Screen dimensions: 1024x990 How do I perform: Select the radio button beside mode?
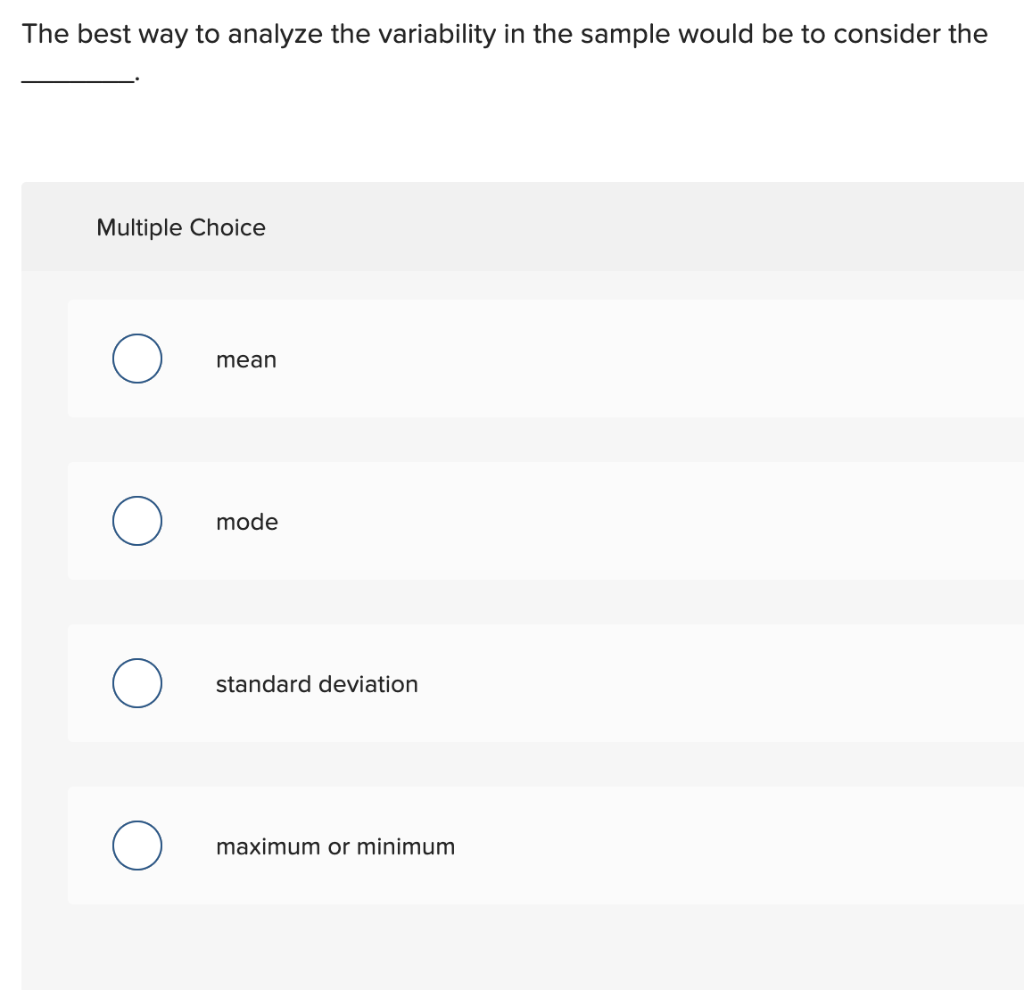137,520
